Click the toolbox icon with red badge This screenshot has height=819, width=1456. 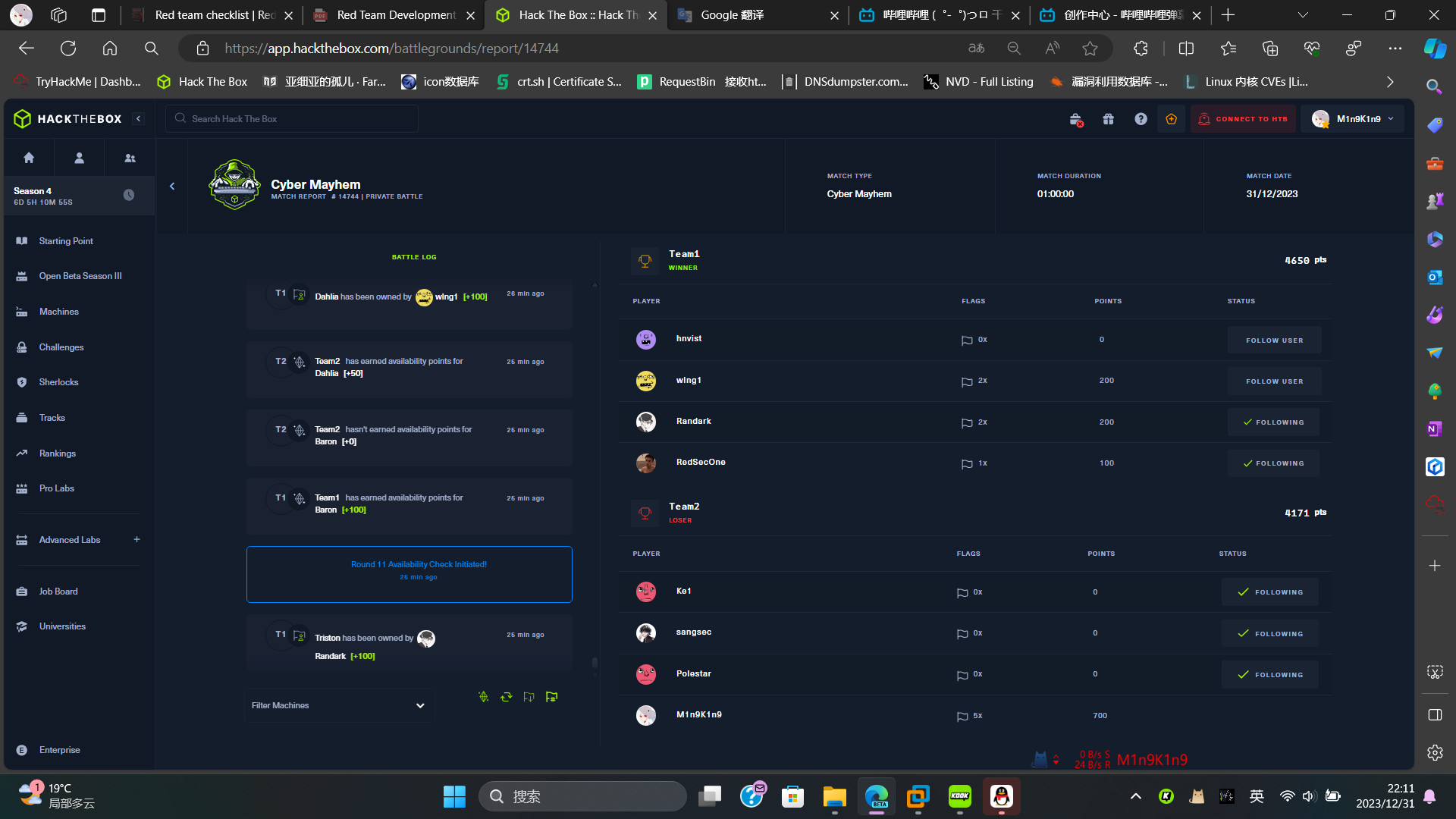(1075, 119)
